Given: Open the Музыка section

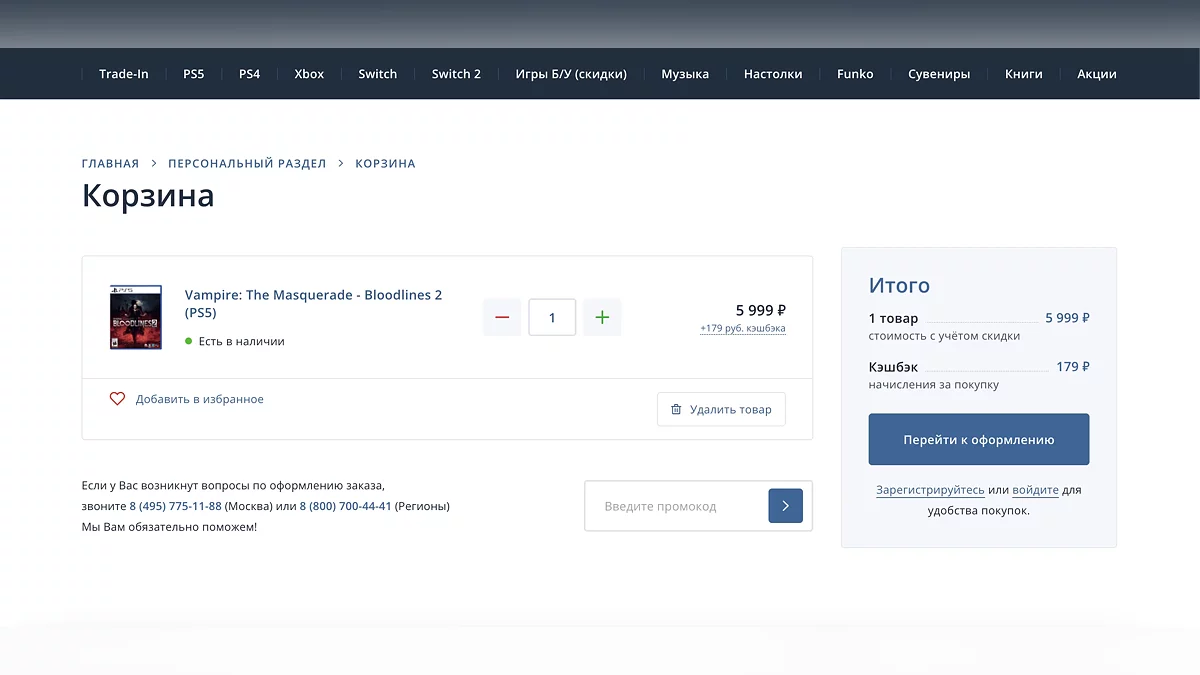Looking at the screenshot, I should click(685, 74).
